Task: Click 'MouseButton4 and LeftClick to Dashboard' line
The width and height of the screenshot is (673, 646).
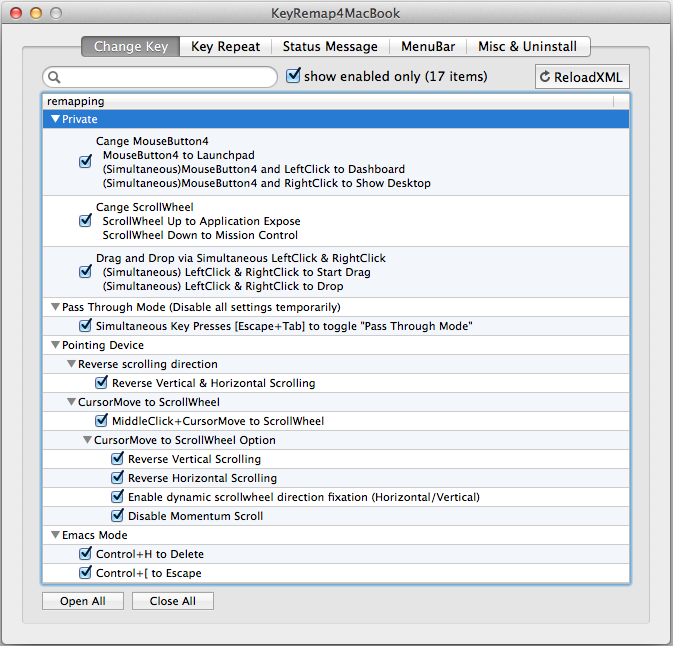Action: coord(254,169)
